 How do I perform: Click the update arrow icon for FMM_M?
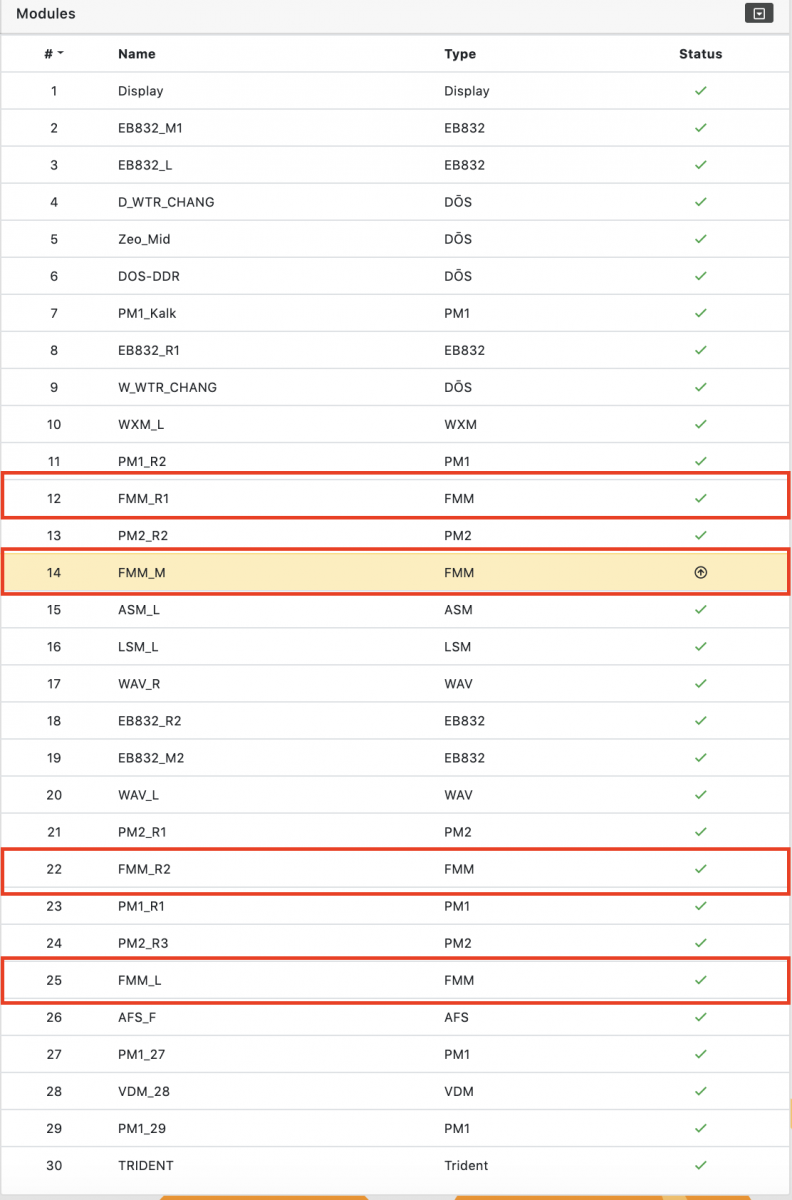click(x=700, y=573)
